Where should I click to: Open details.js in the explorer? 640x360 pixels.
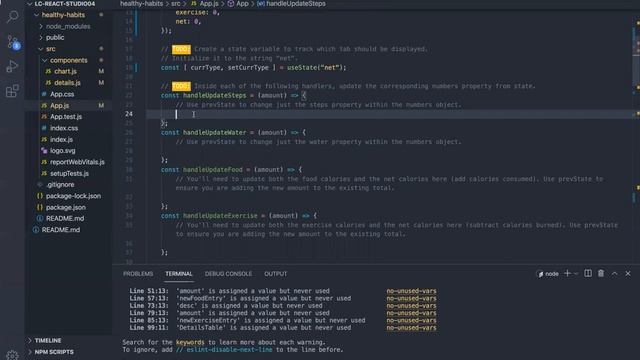(67, 83)
